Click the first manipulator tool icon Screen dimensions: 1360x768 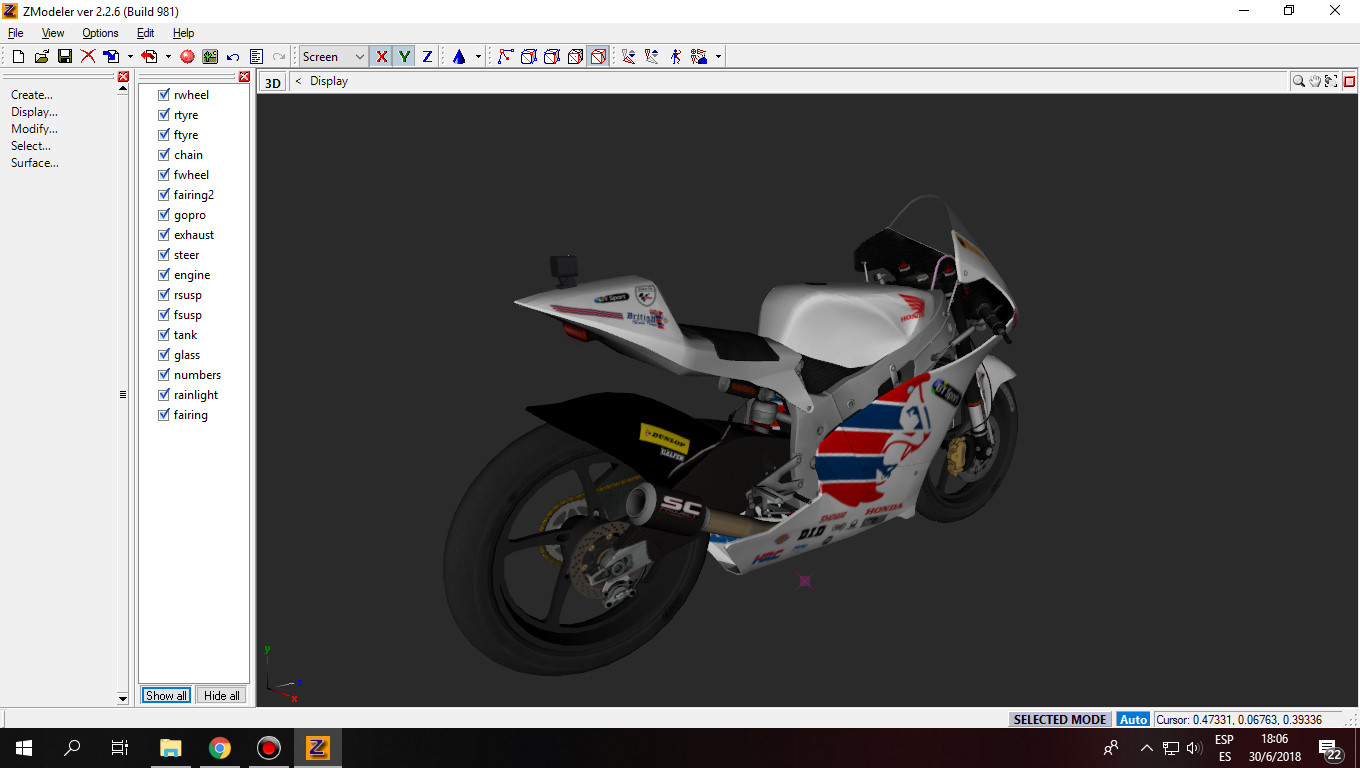pos(629,57)
